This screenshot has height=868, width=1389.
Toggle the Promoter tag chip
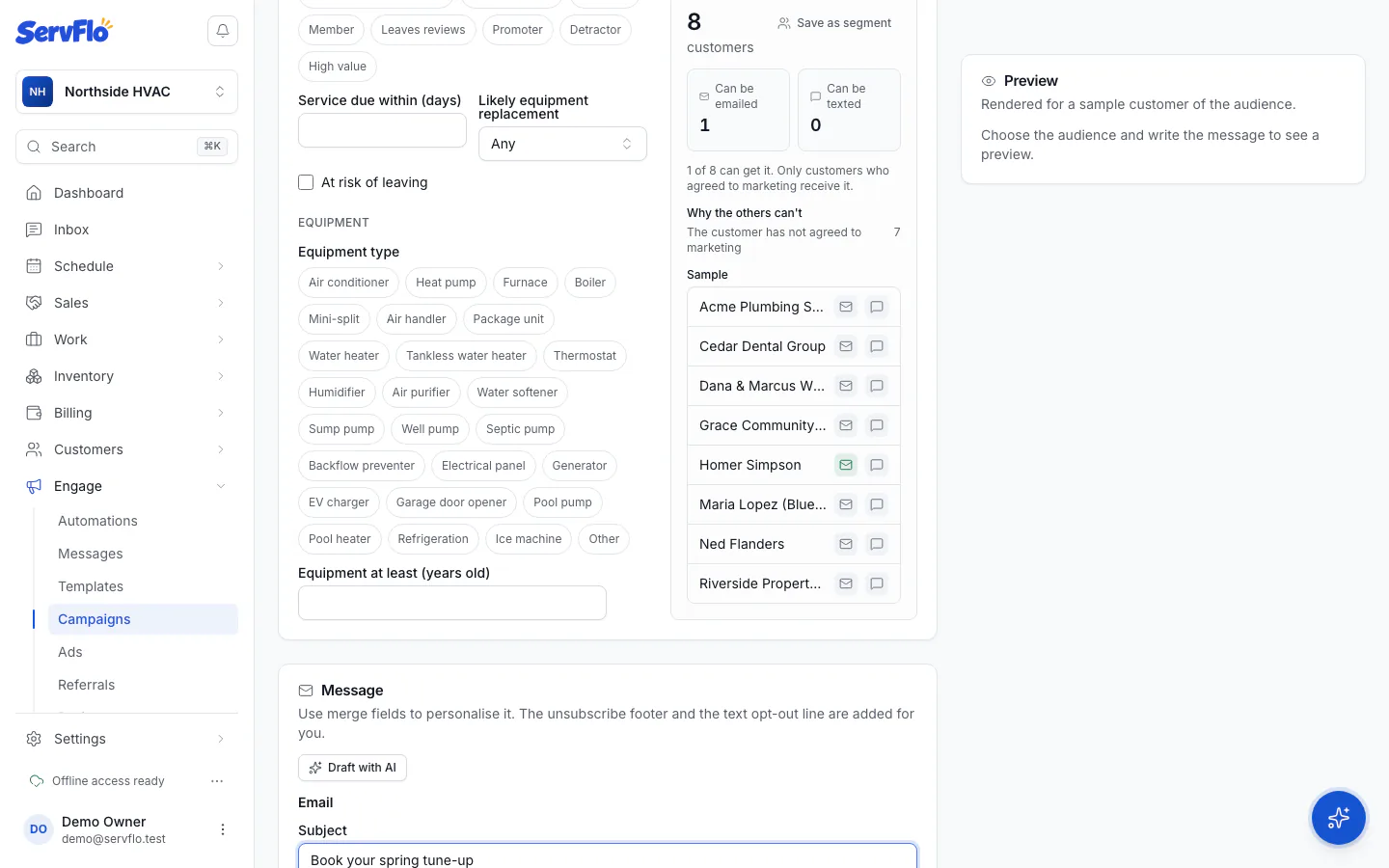click(517, 30)
